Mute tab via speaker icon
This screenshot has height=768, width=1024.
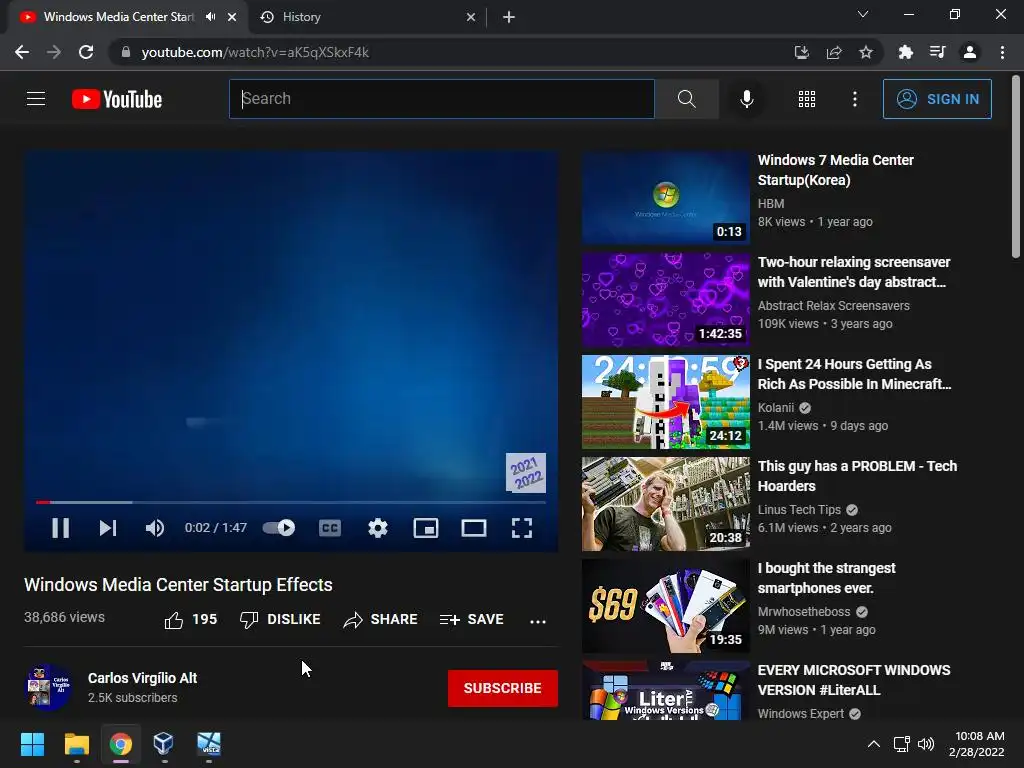click(210, 17)
